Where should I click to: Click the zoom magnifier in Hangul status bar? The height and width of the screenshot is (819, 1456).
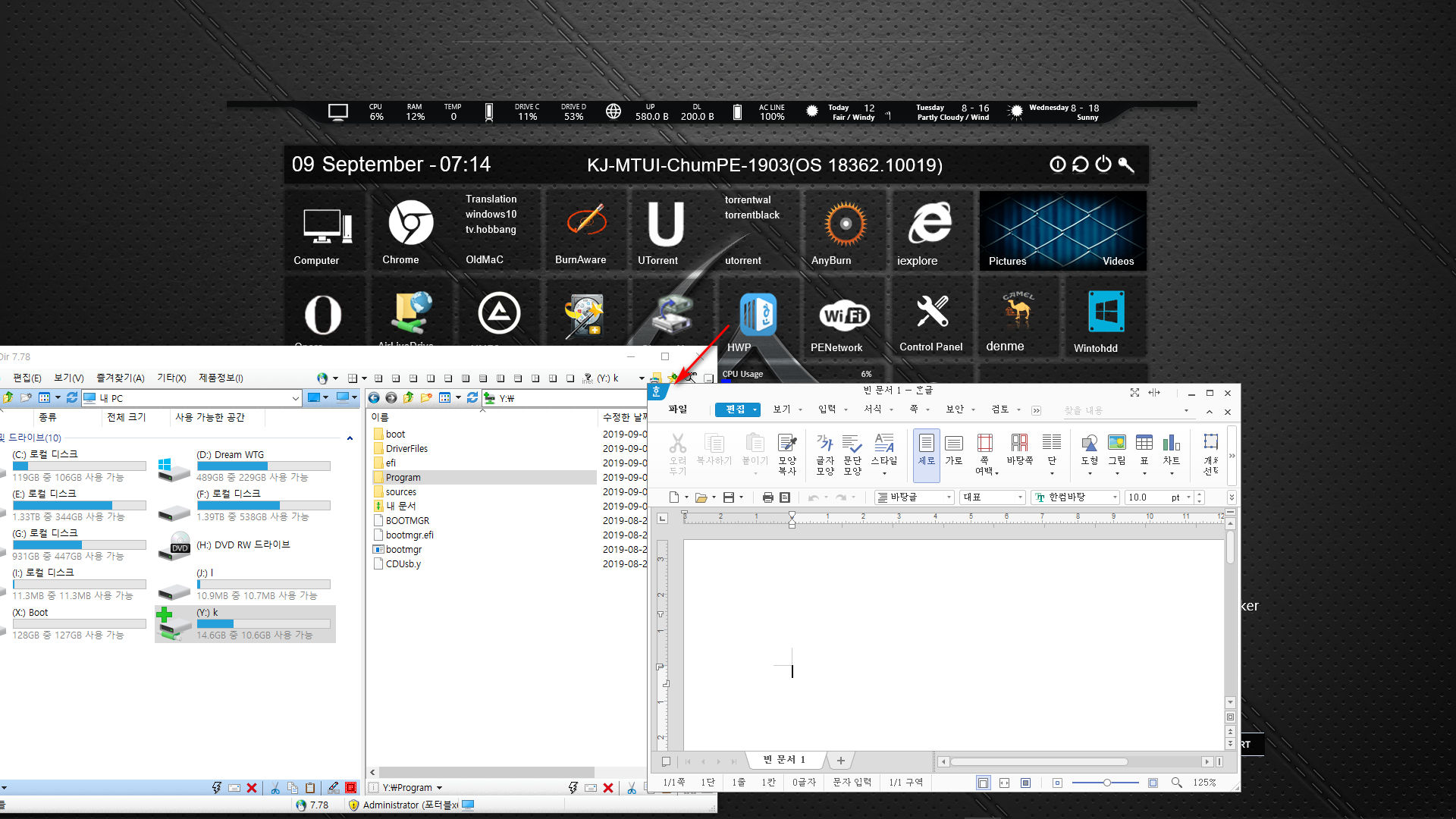pos(1176,783)
